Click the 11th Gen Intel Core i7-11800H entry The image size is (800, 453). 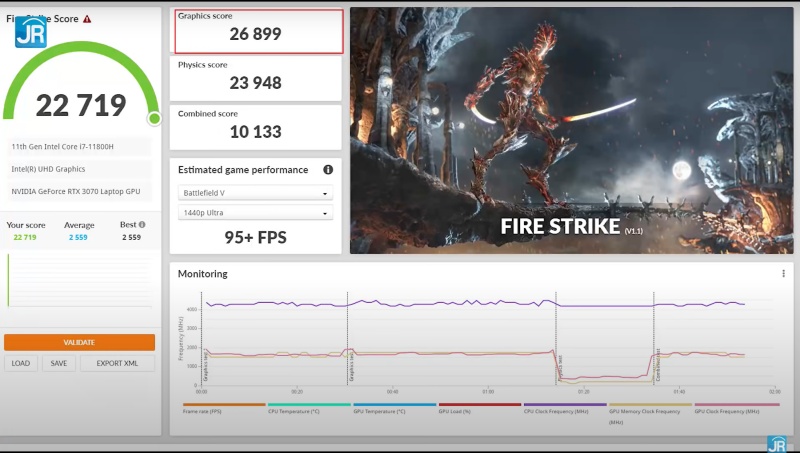click(x=79, y=146)
